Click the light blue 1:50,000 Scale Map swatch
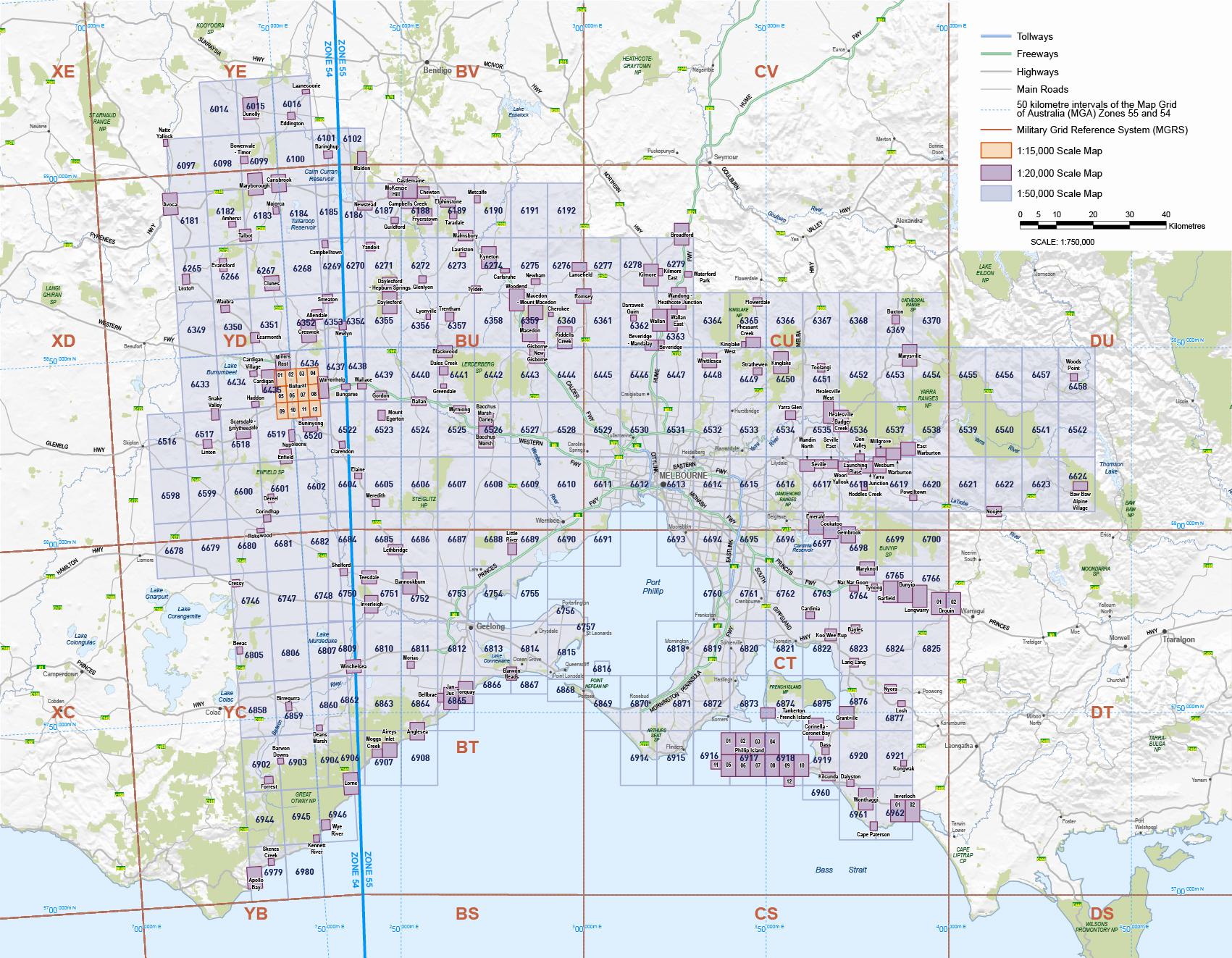 click(x=995, y=193)
